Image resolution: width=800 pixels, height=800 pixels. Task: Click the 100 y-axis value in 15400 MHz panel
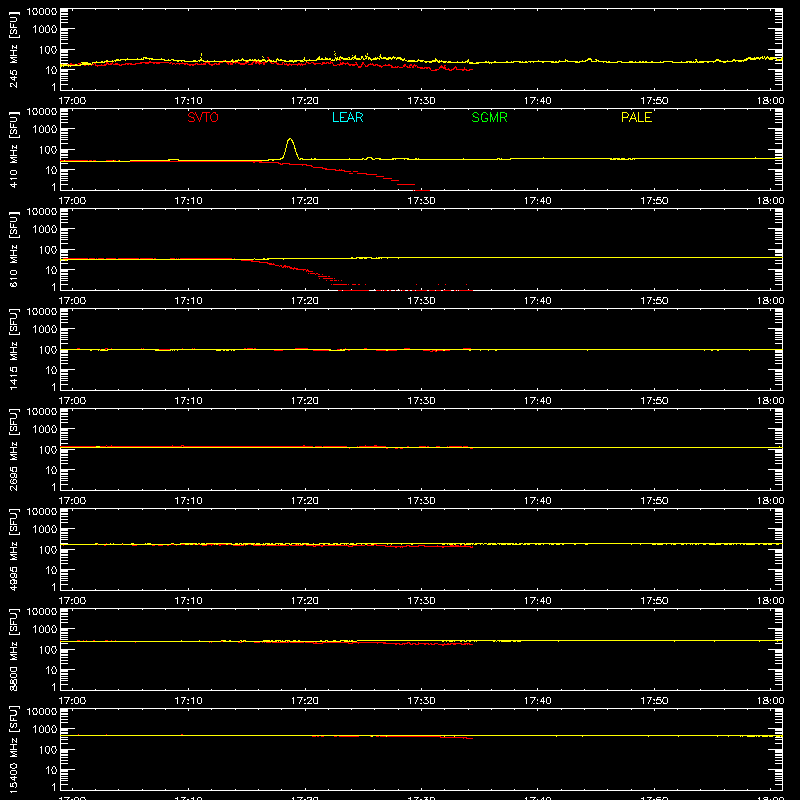[48, 750]
